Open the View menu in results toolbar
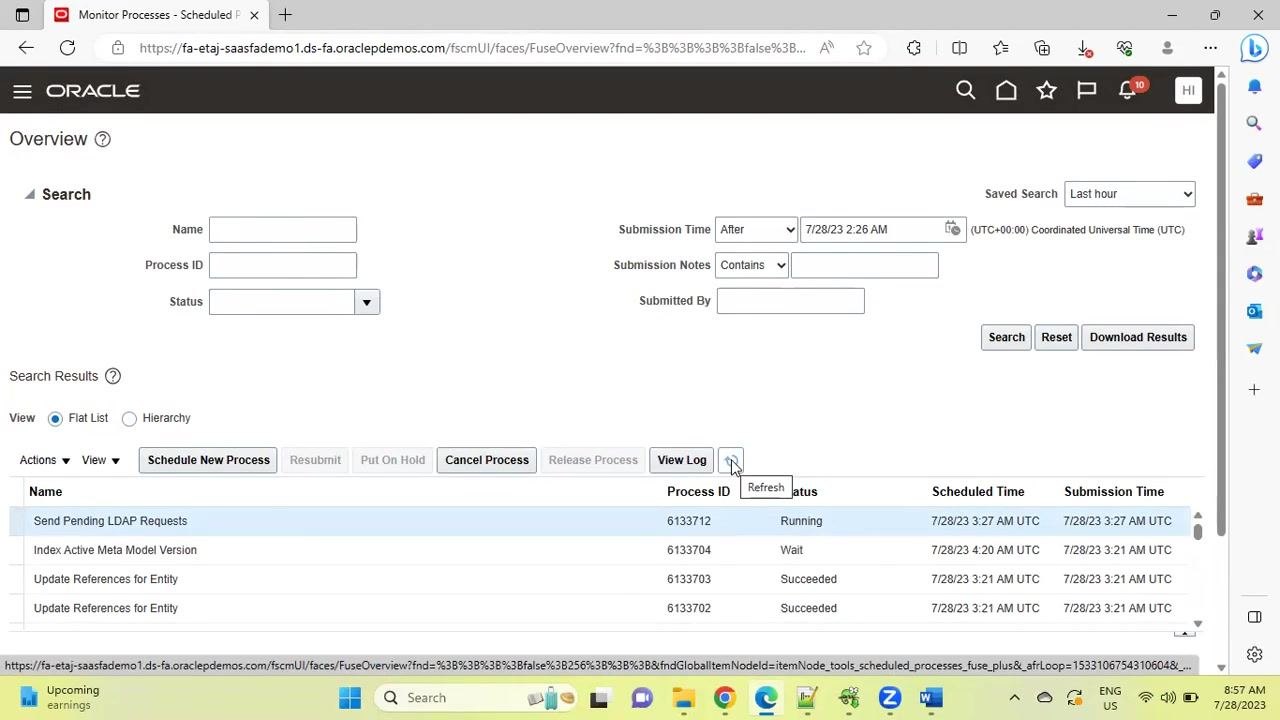The image size is (1280, 720). 101,460
